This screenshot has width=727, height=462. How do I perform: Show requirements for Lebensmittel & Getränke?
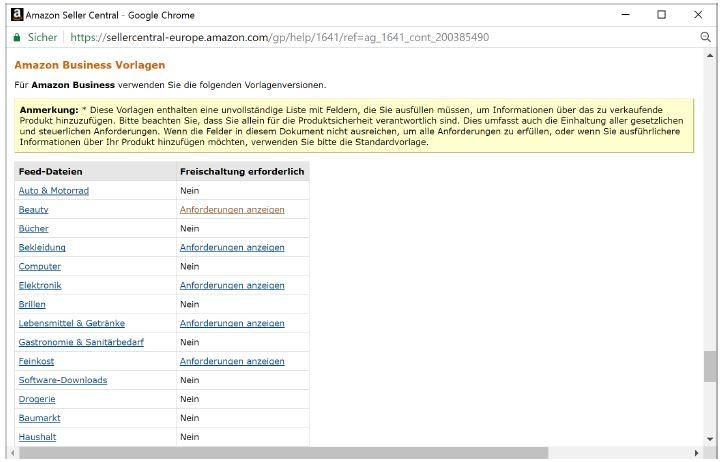[x=232, y=323]
